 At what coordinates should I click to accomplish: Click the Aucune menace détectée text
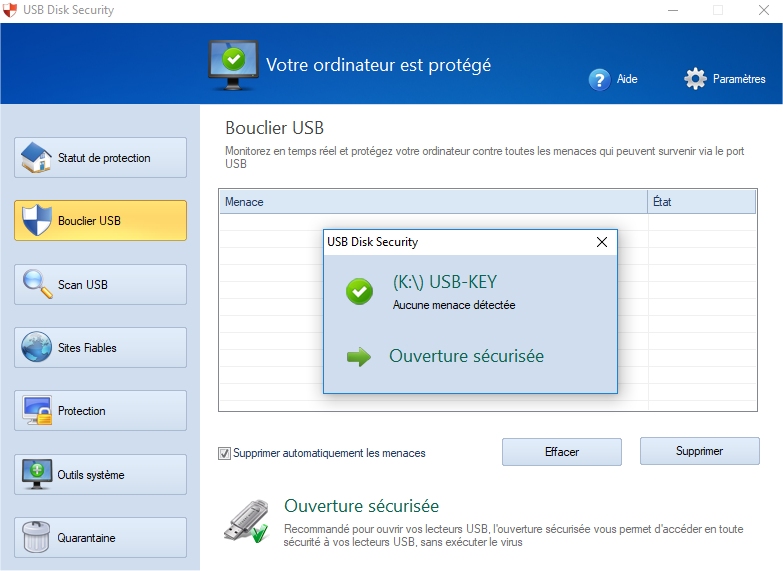(x=454, y=305)
